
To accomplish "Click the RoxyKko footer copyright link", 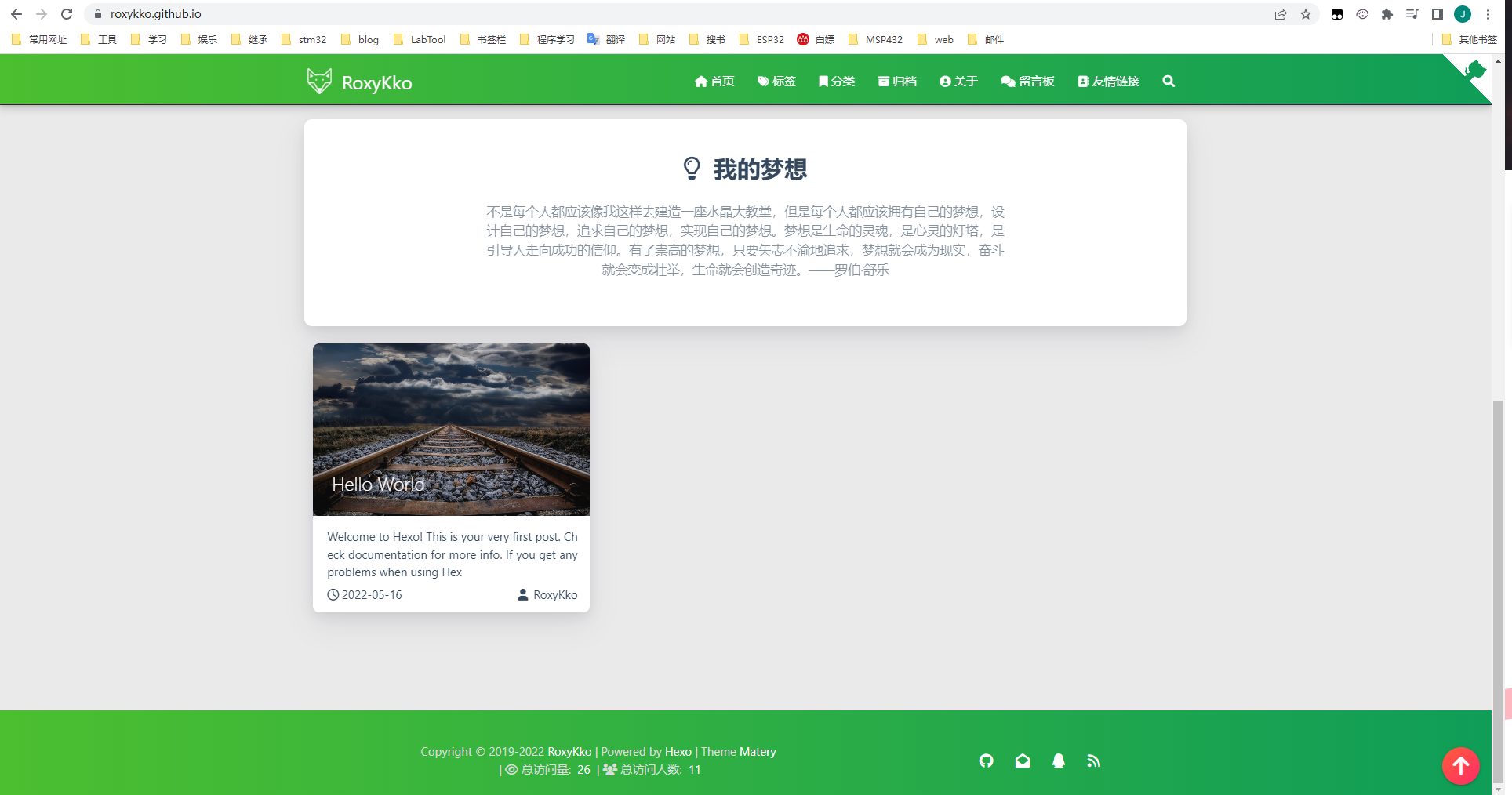I will [x=569, y=752].
